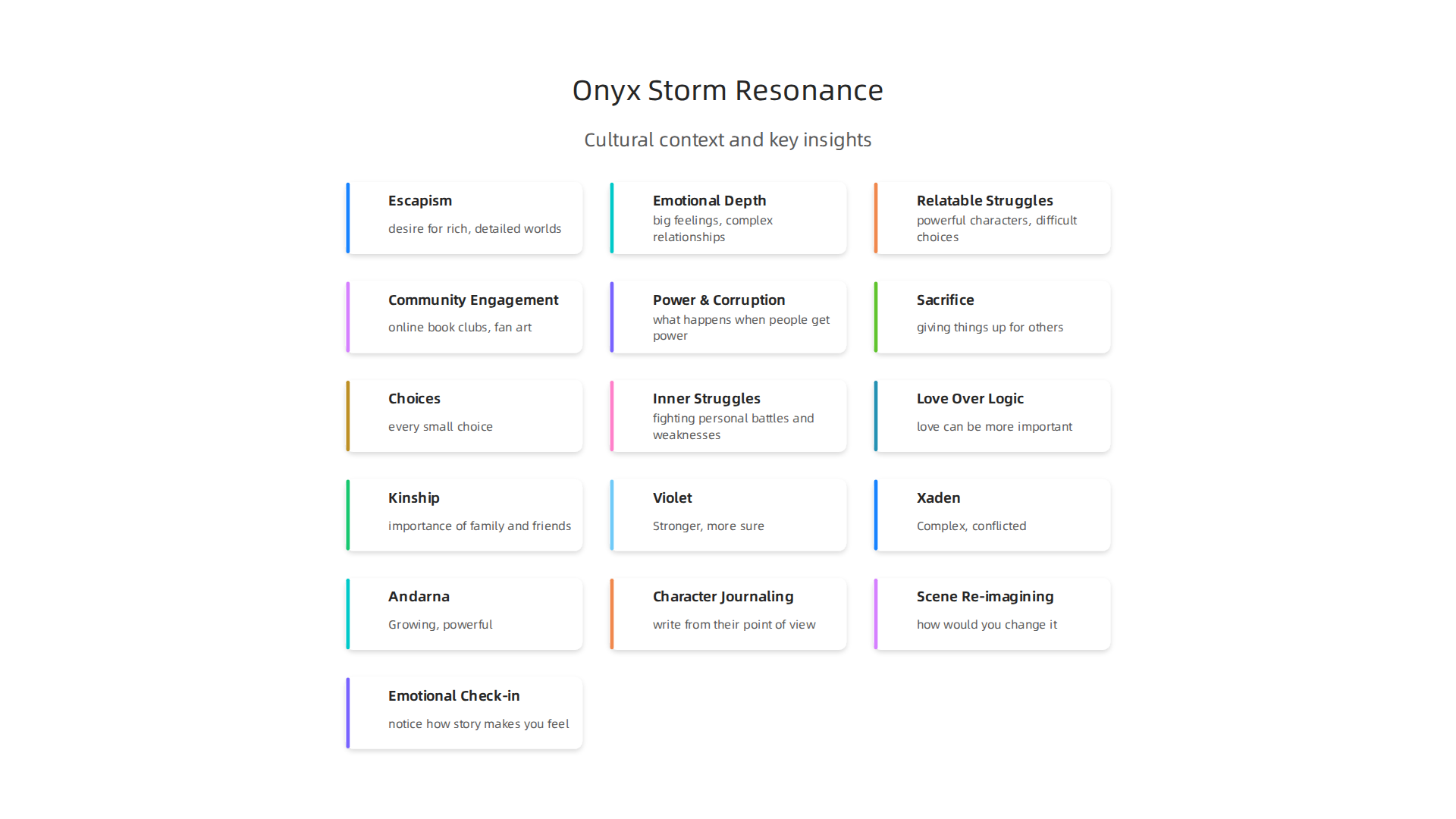
Task: Click 'Growing, powerful' description
Action: [441, 624]
